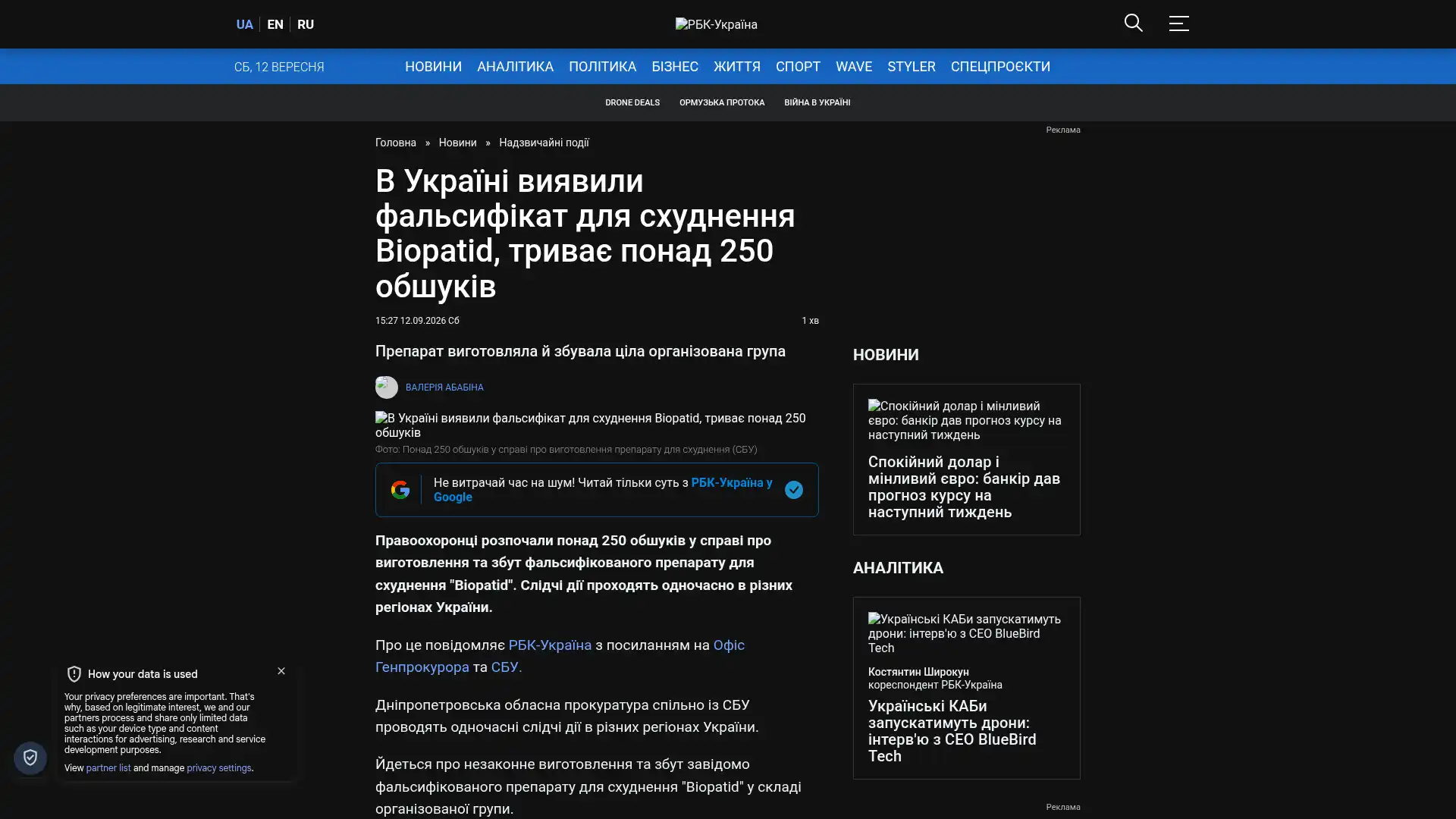Screen dimensions: 1456x819
Task: Click the blue verified checkmark badge
Action: [794, 490]
